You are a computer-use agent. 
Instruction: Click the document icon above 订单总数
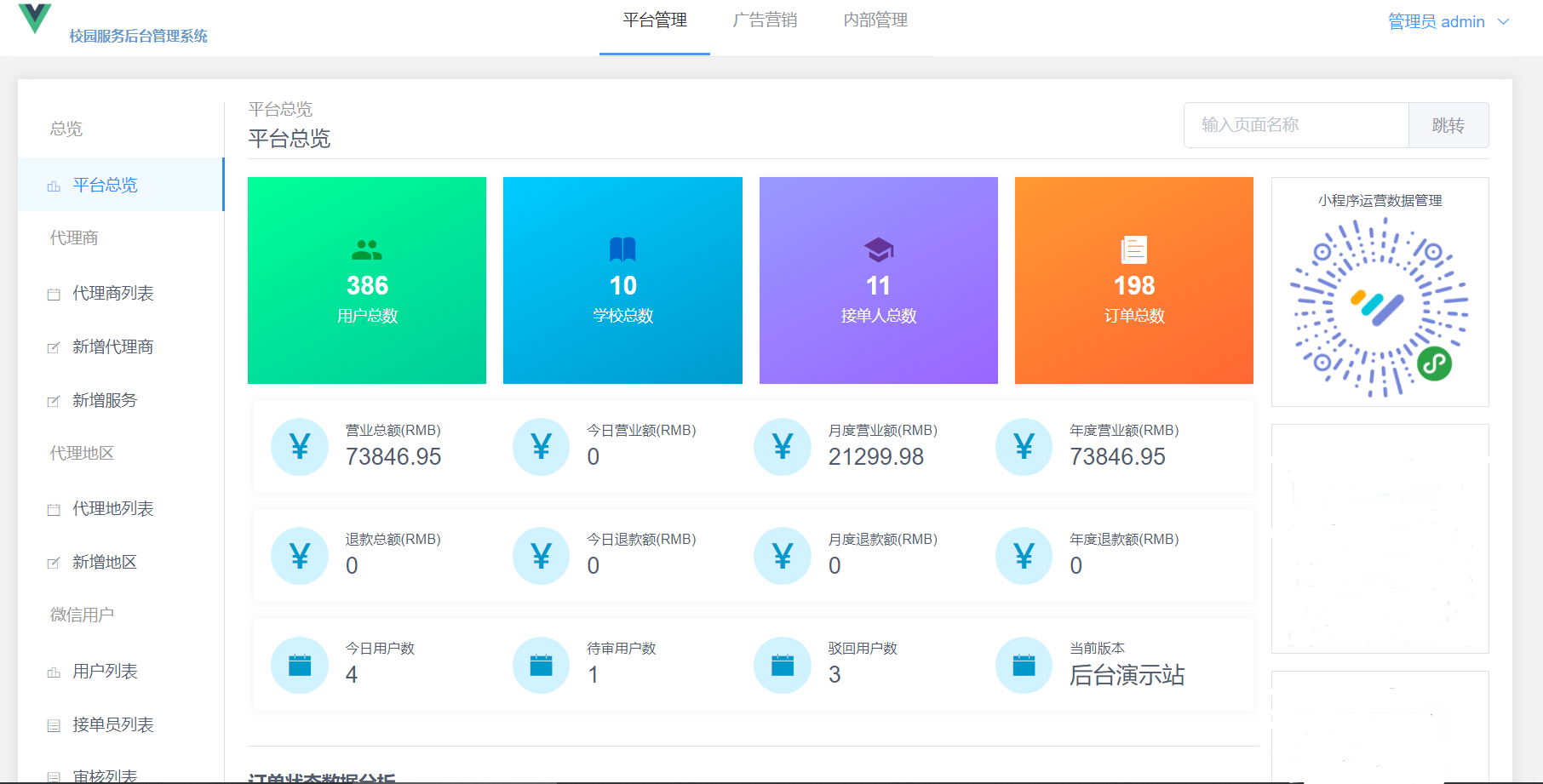1133,249
